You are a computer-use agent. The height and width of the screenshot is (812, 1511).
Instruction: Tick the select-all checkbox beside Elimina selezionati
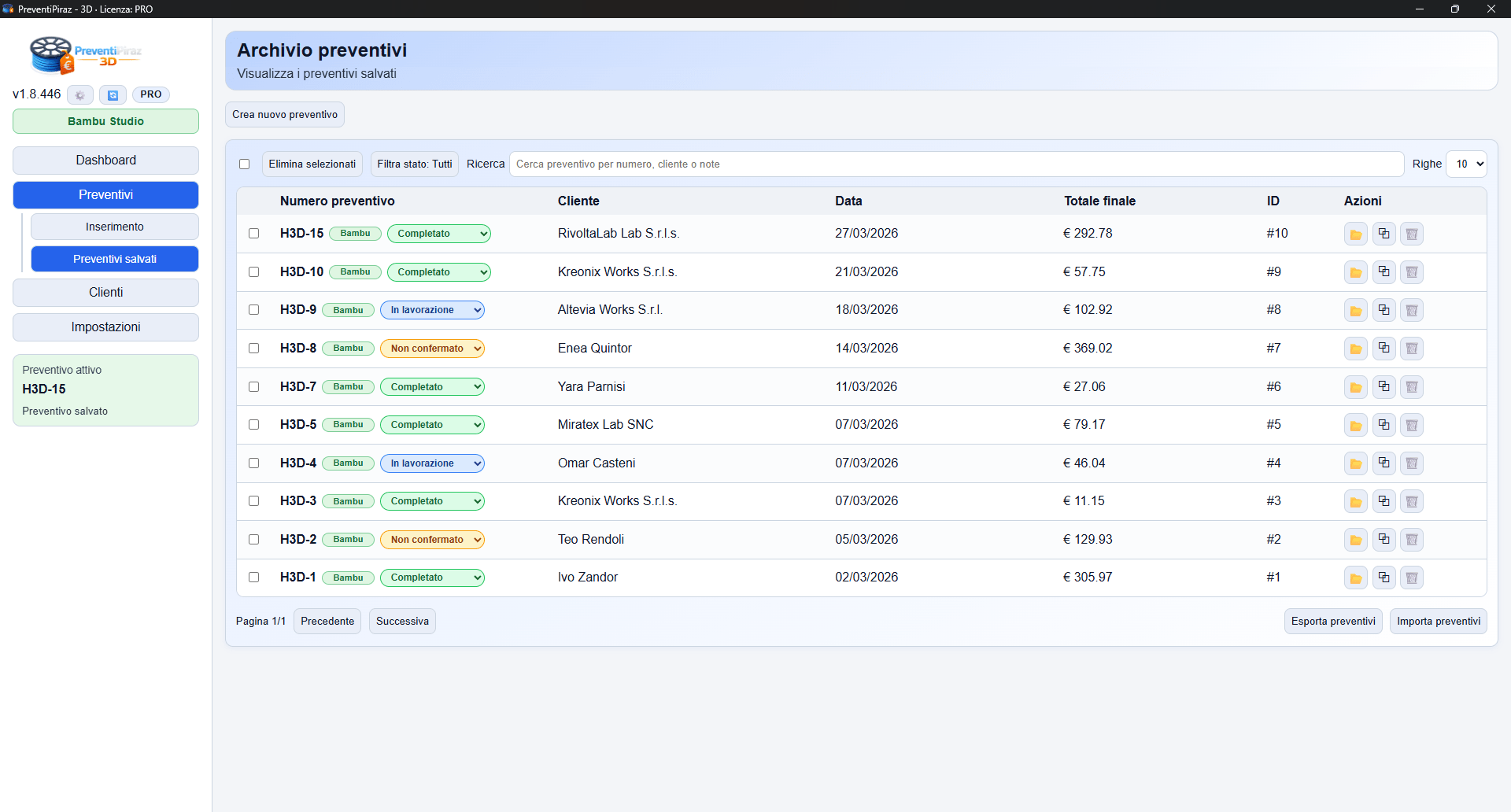(245, 164)
